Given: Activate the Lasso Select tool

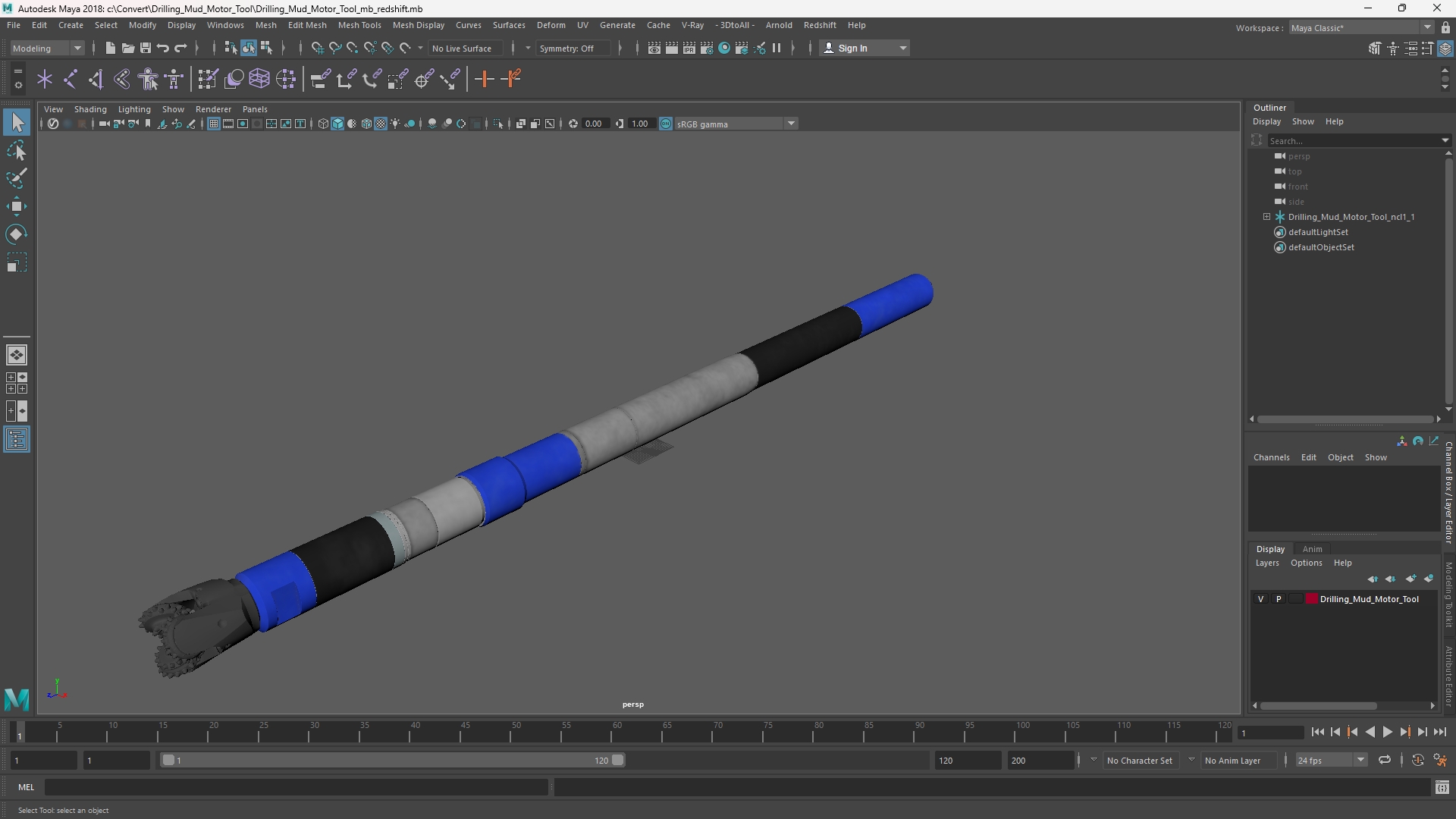Looking at the screenshot, I should pos(16,150).
